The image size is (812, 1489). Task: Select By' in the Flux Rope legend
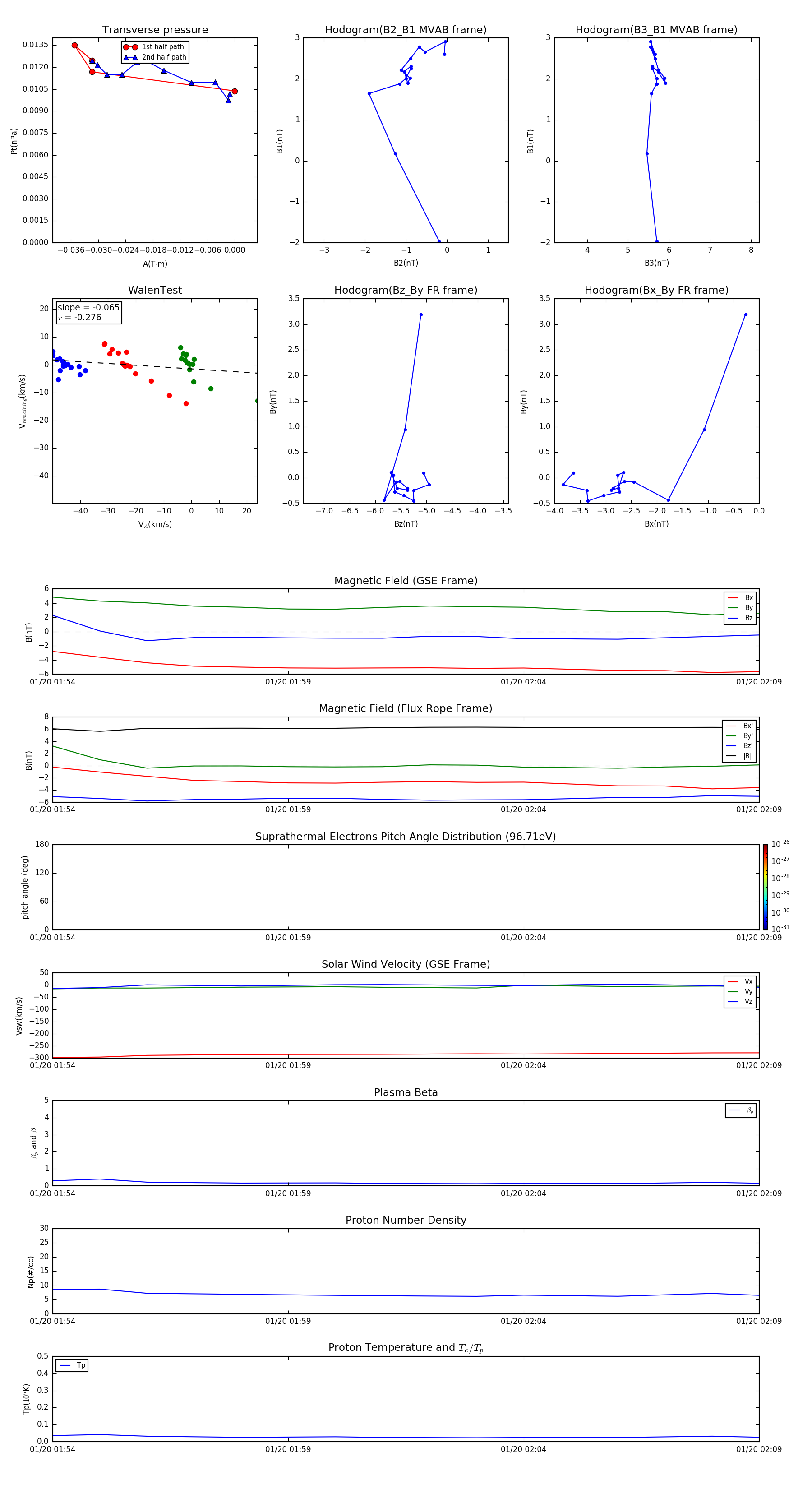click(x=739, y=736)
